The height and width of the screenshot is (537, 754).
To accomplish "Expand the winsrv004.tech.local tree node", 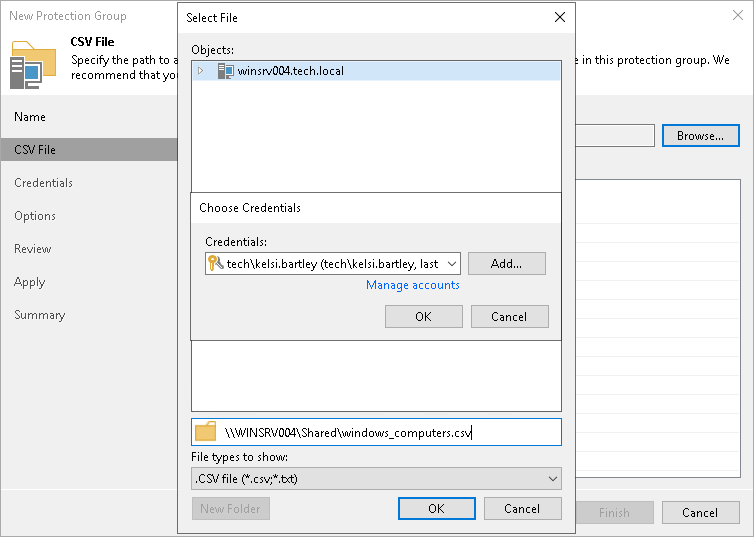I will coord(201,71).
